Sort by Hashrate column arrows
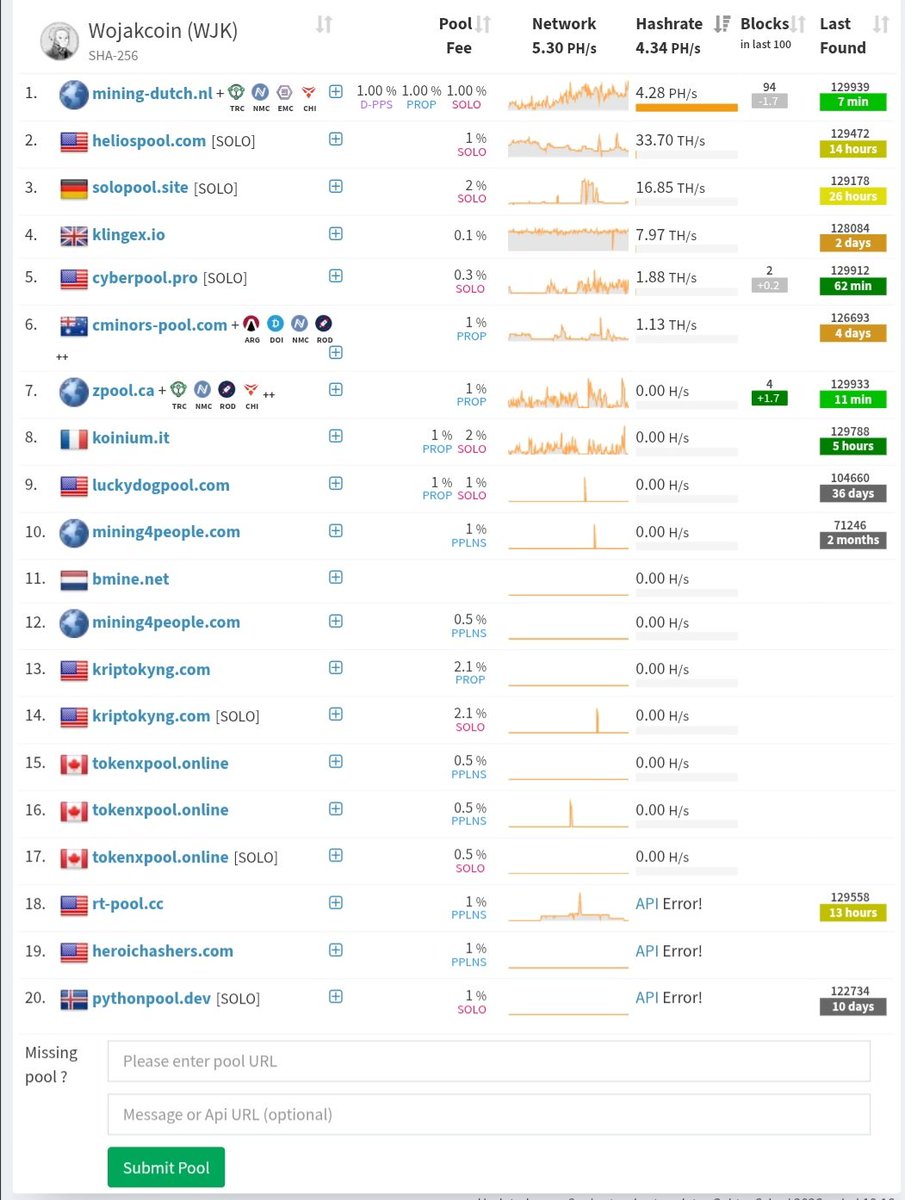 (722, 24)
